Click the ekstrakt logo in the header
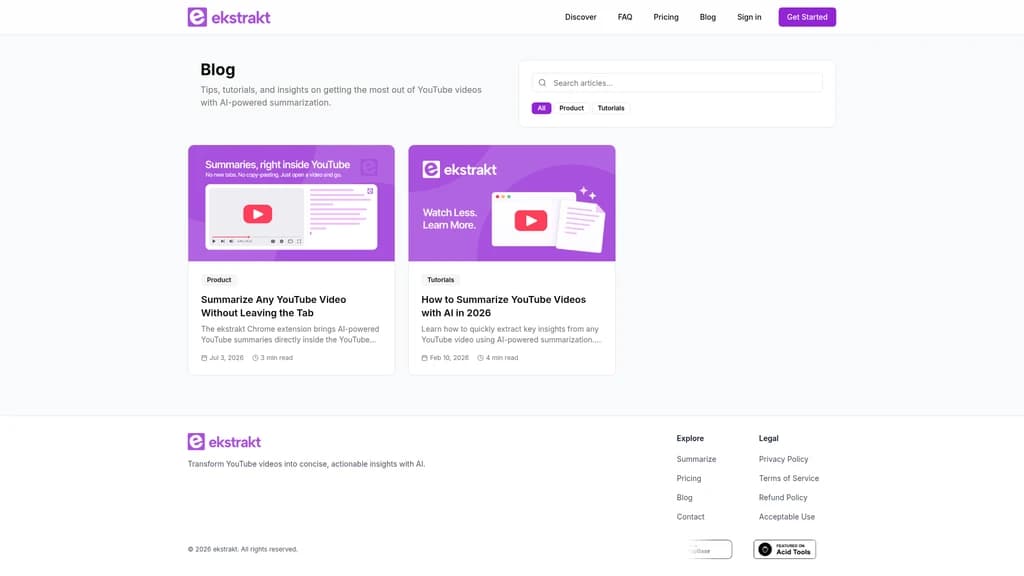This screenshot has height=576, width=1024. (229, 17)
